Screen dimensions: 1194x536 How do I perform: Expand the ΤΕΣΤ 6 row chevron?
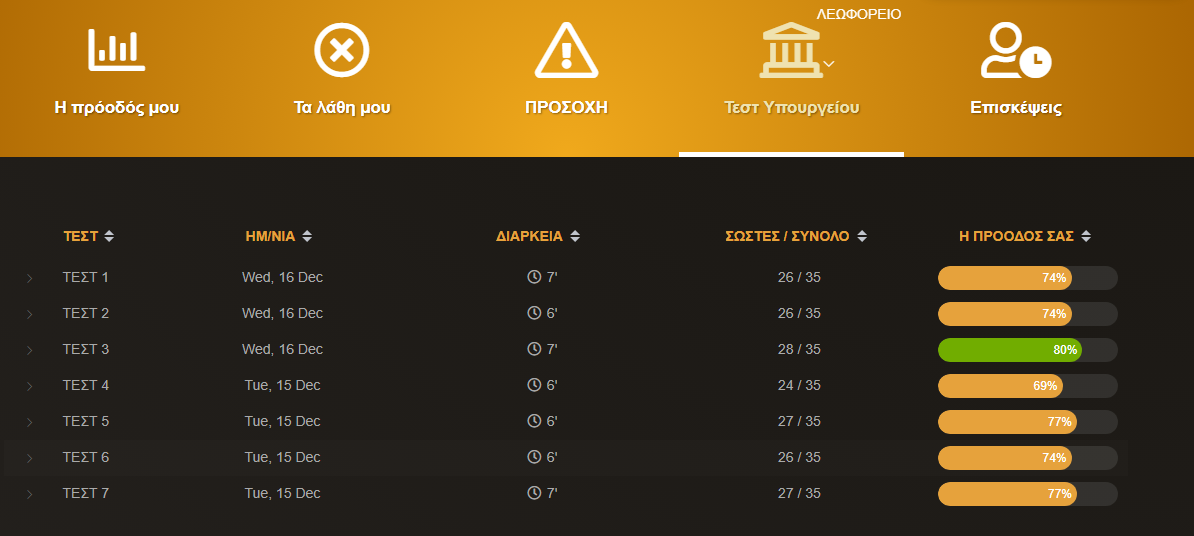click(29, 458)
